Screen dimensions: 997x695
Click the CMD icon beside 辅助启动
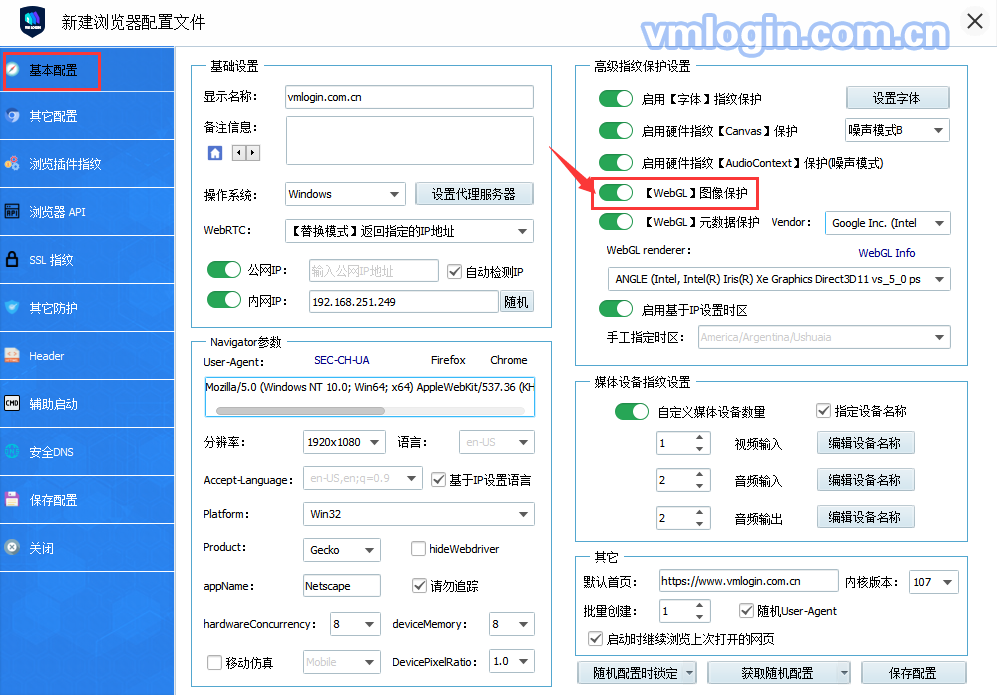(12, 403)
